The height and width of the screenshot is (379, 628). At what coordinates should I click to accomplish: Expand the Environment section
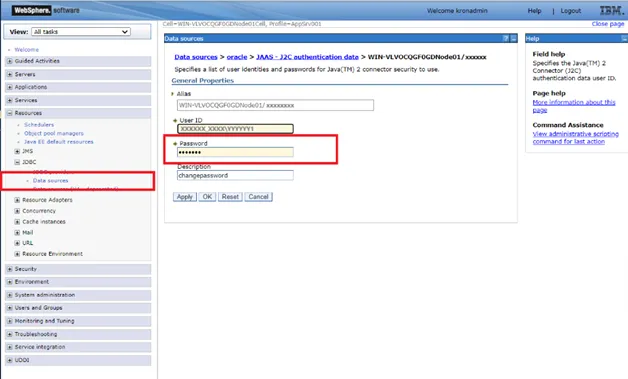(x=10, y=282)
